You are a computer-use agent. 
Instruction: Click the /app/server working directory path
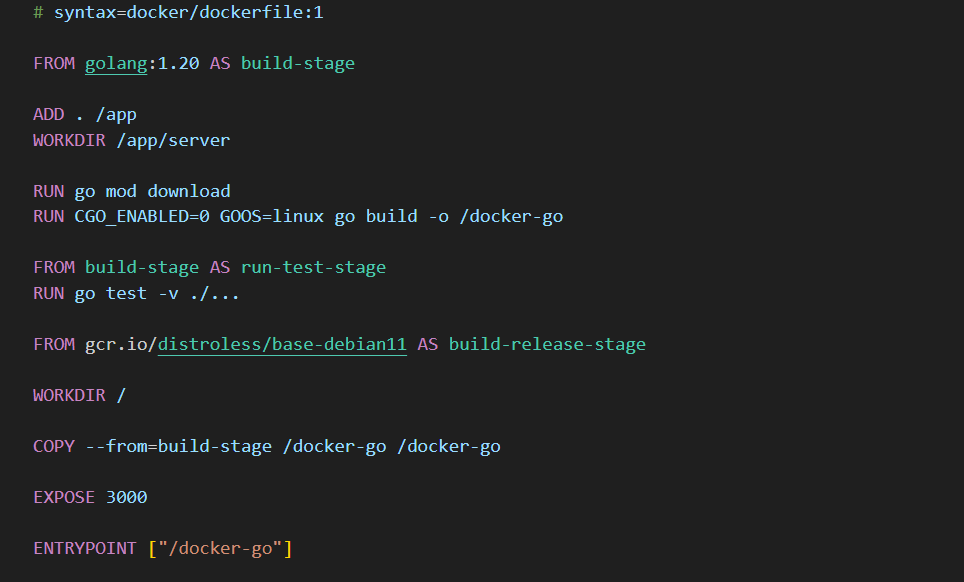pyautogui.click(x=172, y=140)
